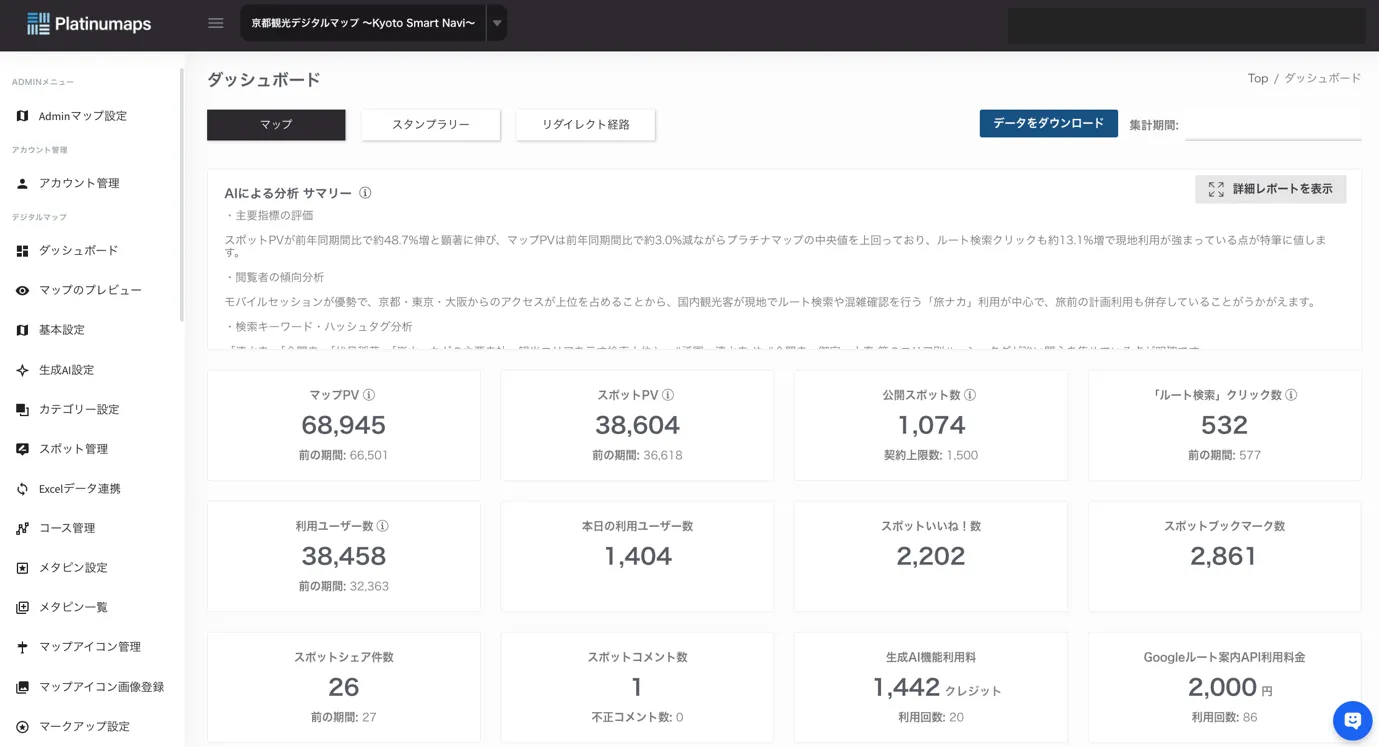Show info tooltip for スポットPV
The image size is (1379, 747).
click(668, 395)
